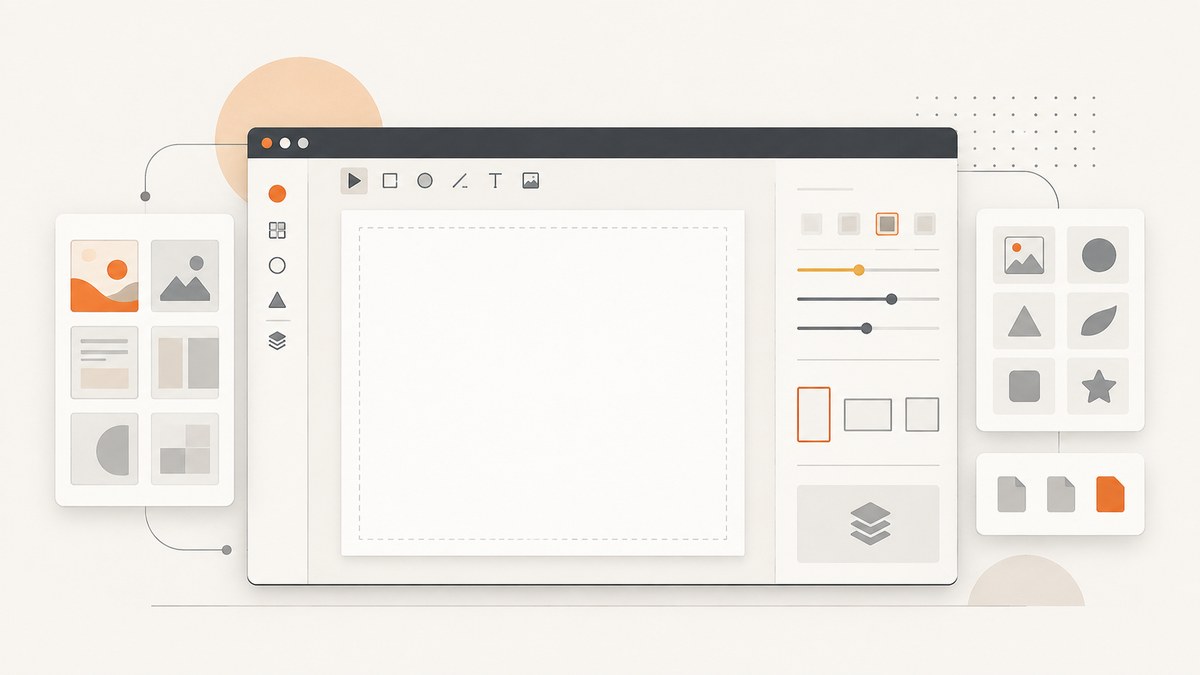The height and width of the screenshot is (675, 1200).
Task: Click the orange close dot in the title bar
Action: tap(266, 143)
